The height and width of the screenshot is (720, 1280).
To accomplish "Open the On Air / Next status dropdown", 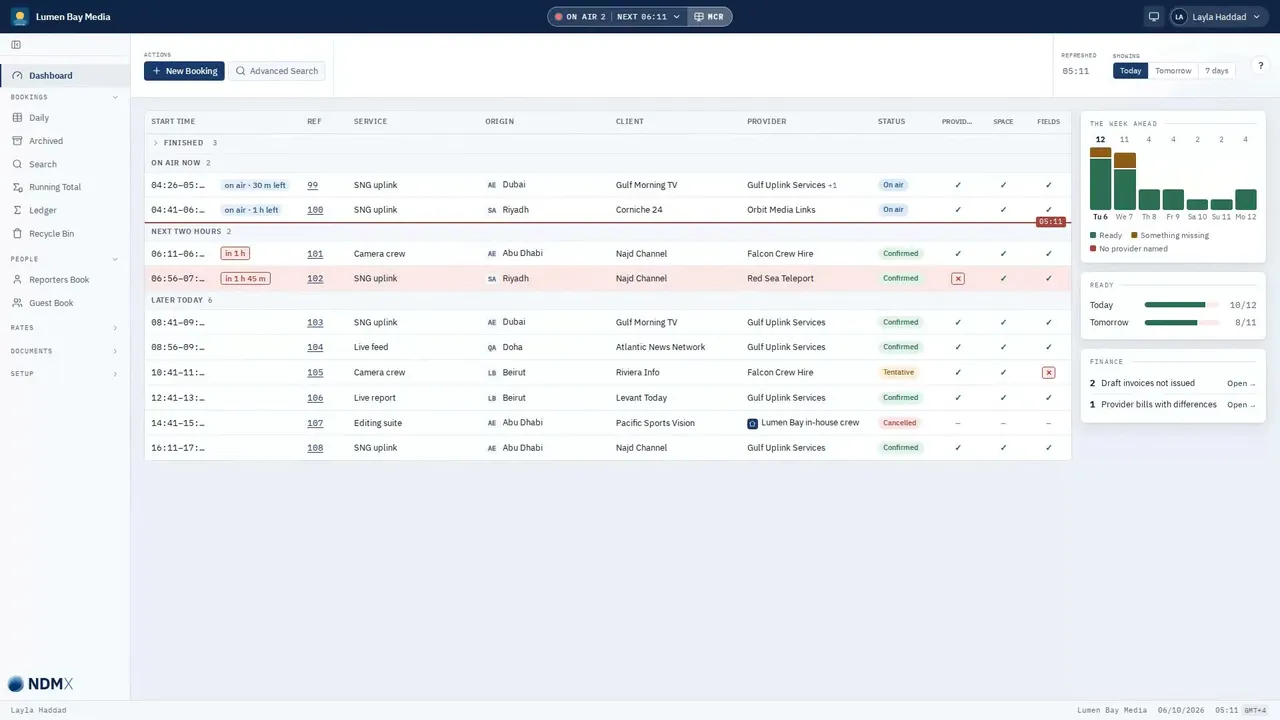I will point(618,17).
